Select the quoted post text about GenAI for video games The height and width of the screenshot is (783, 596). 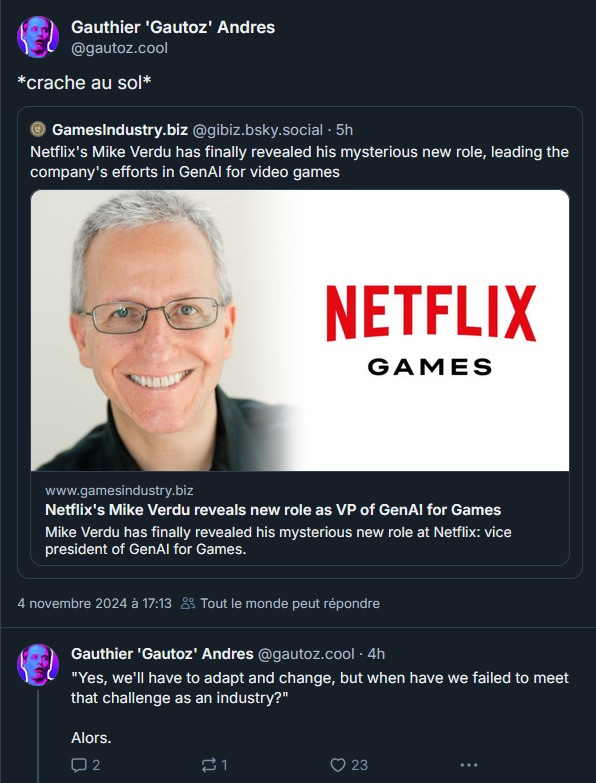pyautogui.click(x=299, y=162)
